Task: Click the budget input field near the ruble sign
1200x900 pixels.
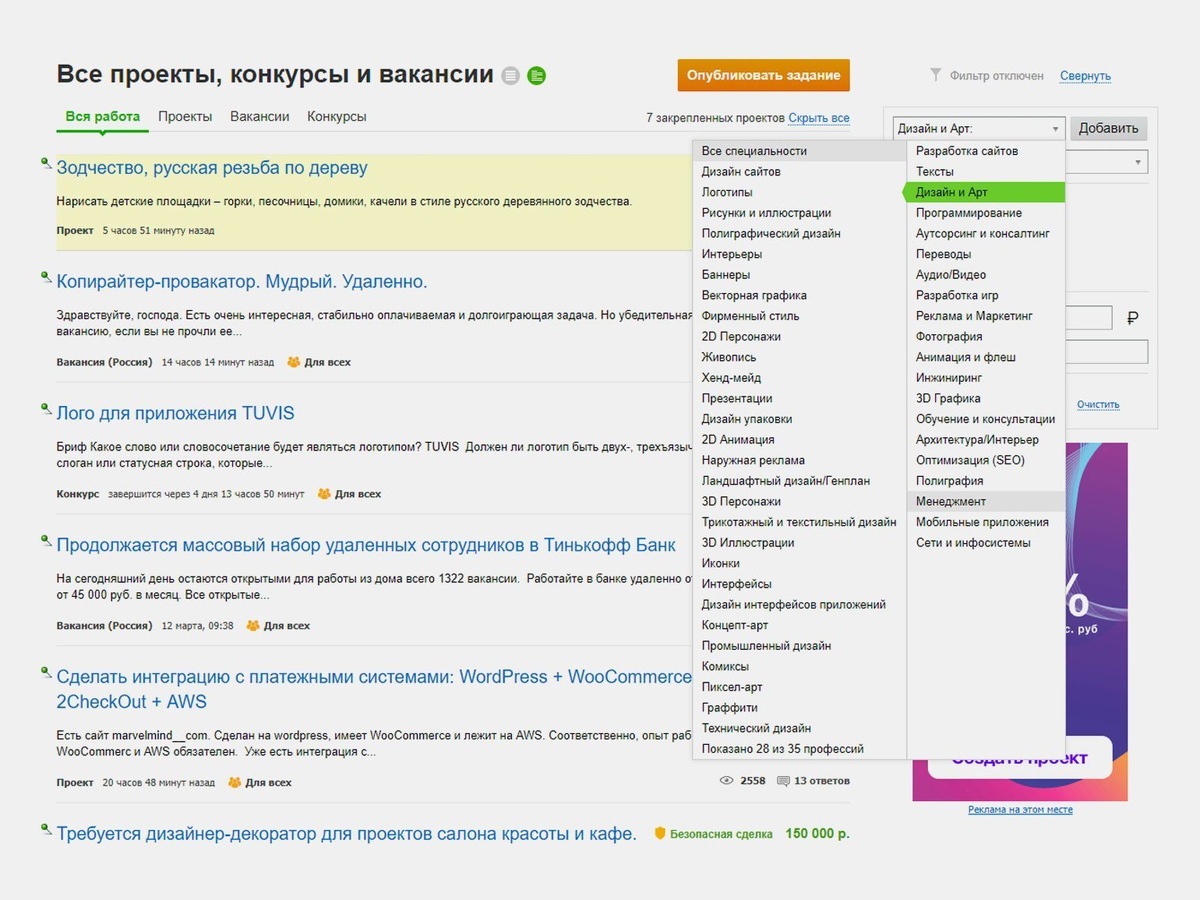Action: click(1088, 318)
